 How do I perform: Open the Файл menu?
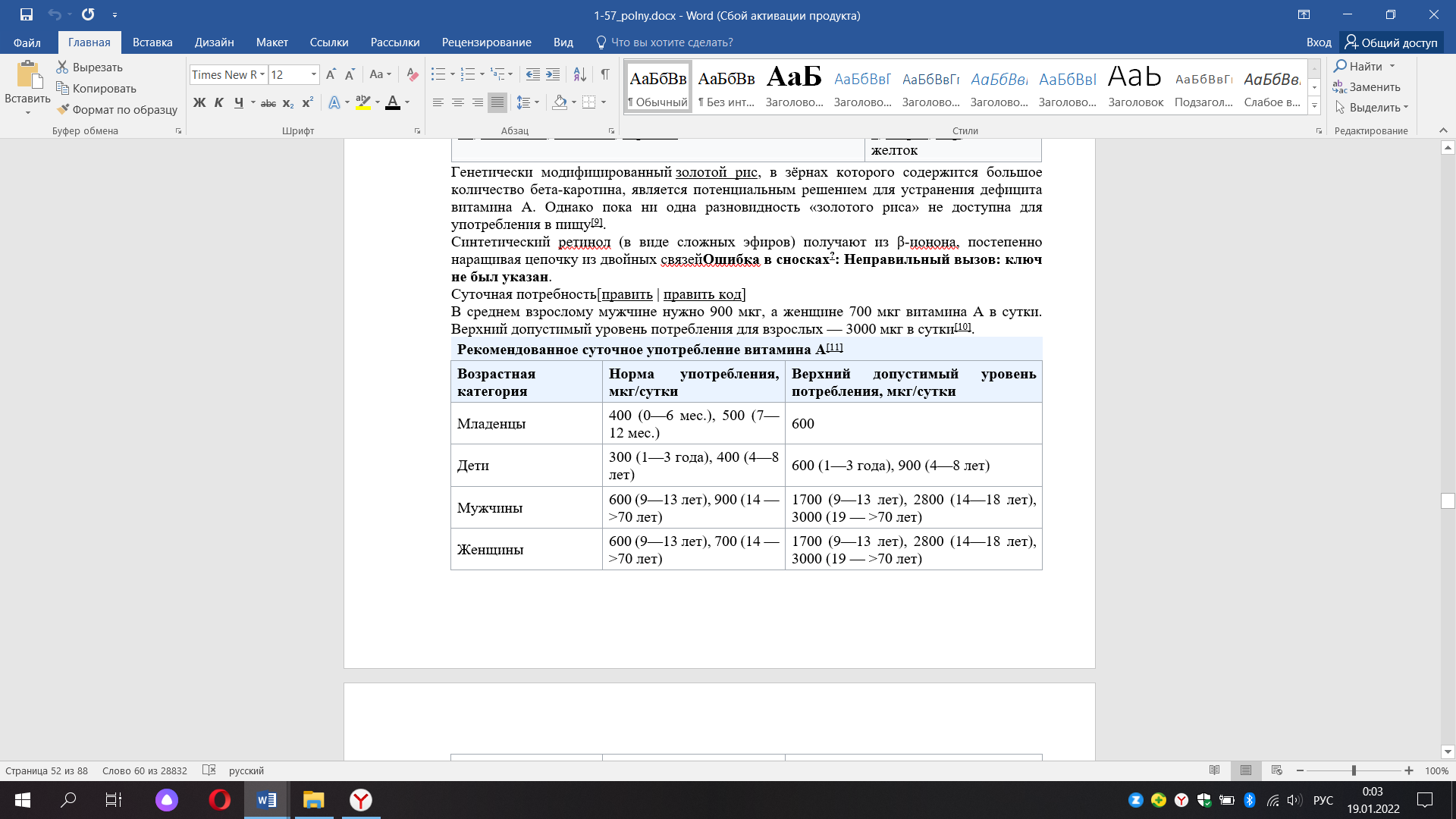27,42
